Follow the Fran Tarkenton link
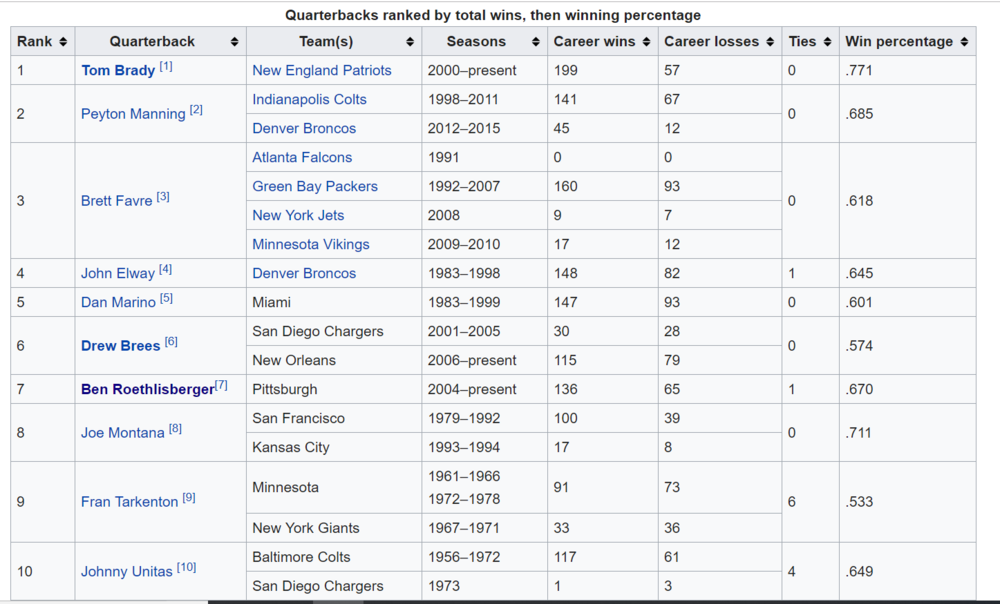Screen dimensions: 1000x604 [129, 502]
